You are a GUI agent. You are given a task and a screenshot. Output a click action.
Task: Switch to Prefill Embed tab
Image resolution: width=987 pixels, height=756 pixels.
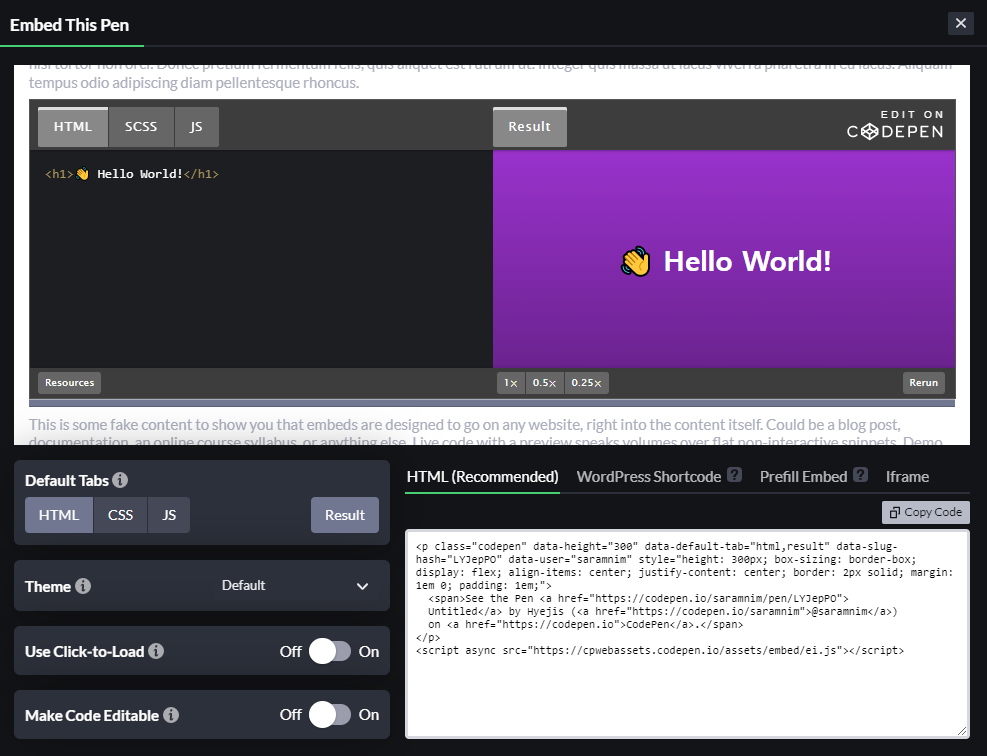803,477
